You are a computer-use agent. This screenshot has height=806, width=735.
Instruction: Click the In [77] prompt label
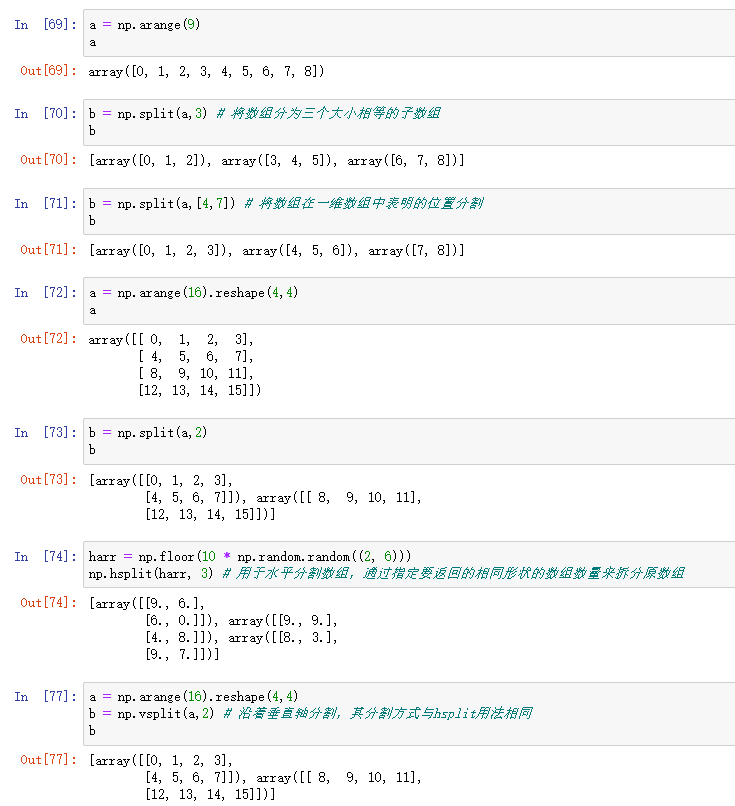[x=45, y=697]
